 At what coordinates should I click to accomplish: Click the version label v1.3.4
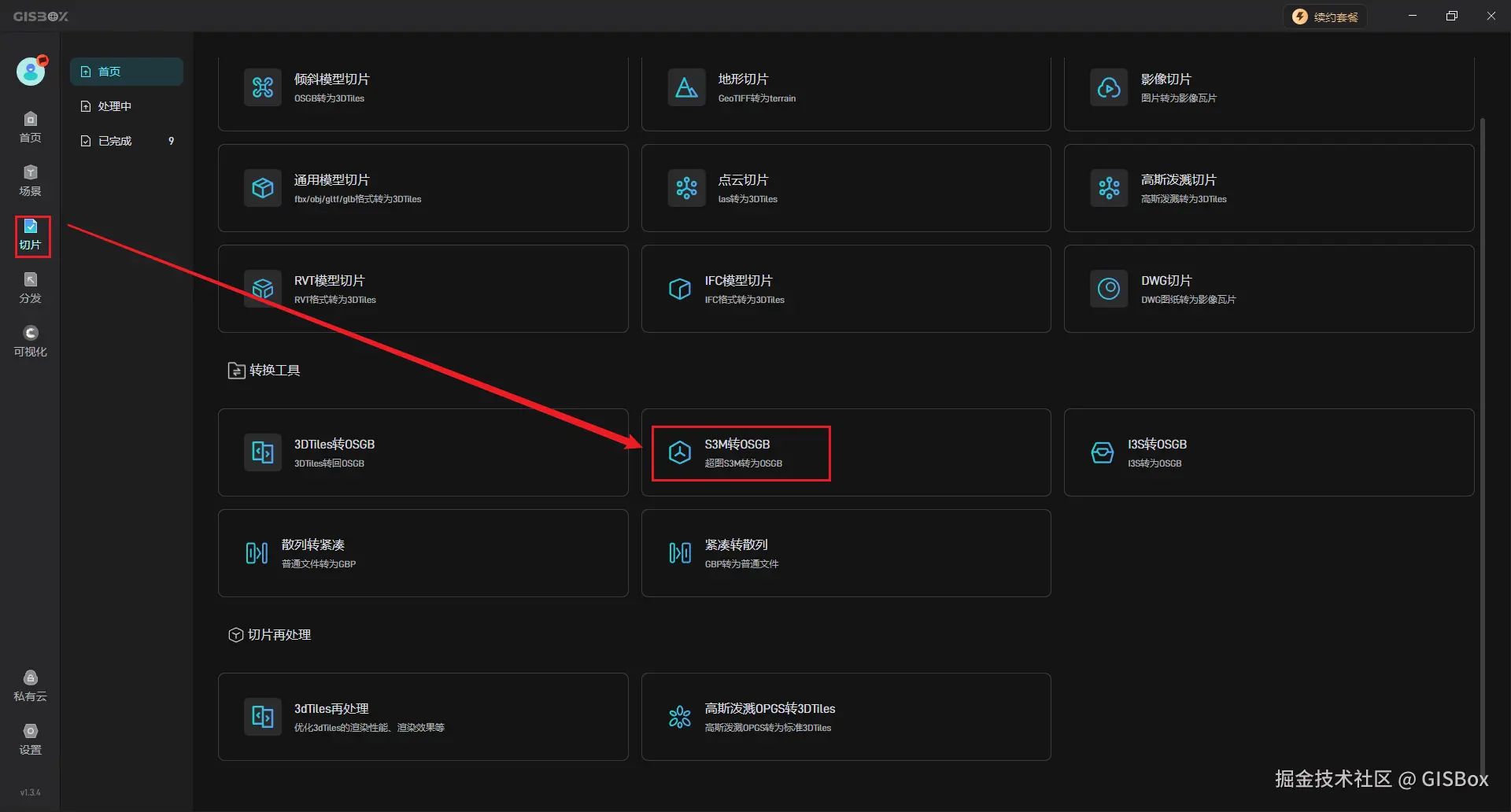30,792
